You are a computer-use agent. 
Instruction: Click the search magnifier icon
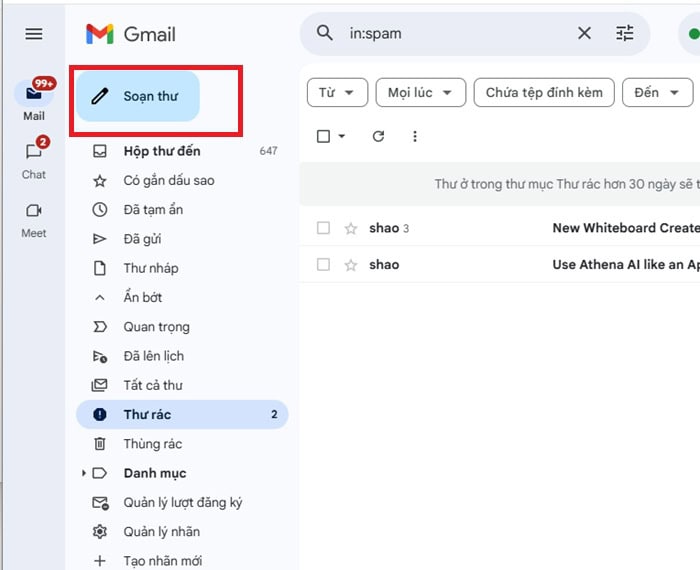point(325,33)
